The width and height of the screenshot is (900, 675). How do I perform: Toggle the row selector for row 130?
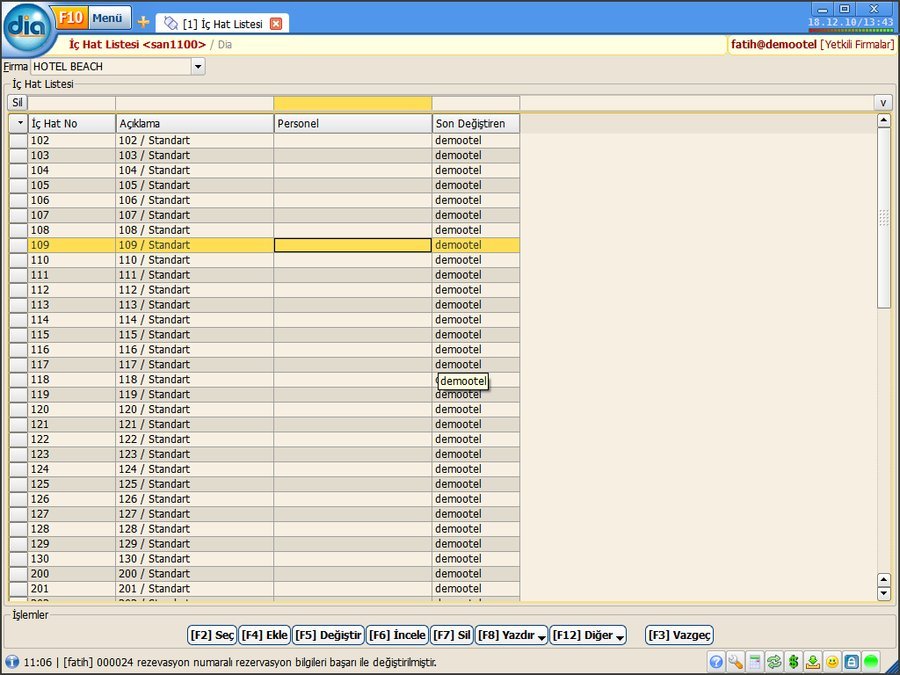(18, 558)
